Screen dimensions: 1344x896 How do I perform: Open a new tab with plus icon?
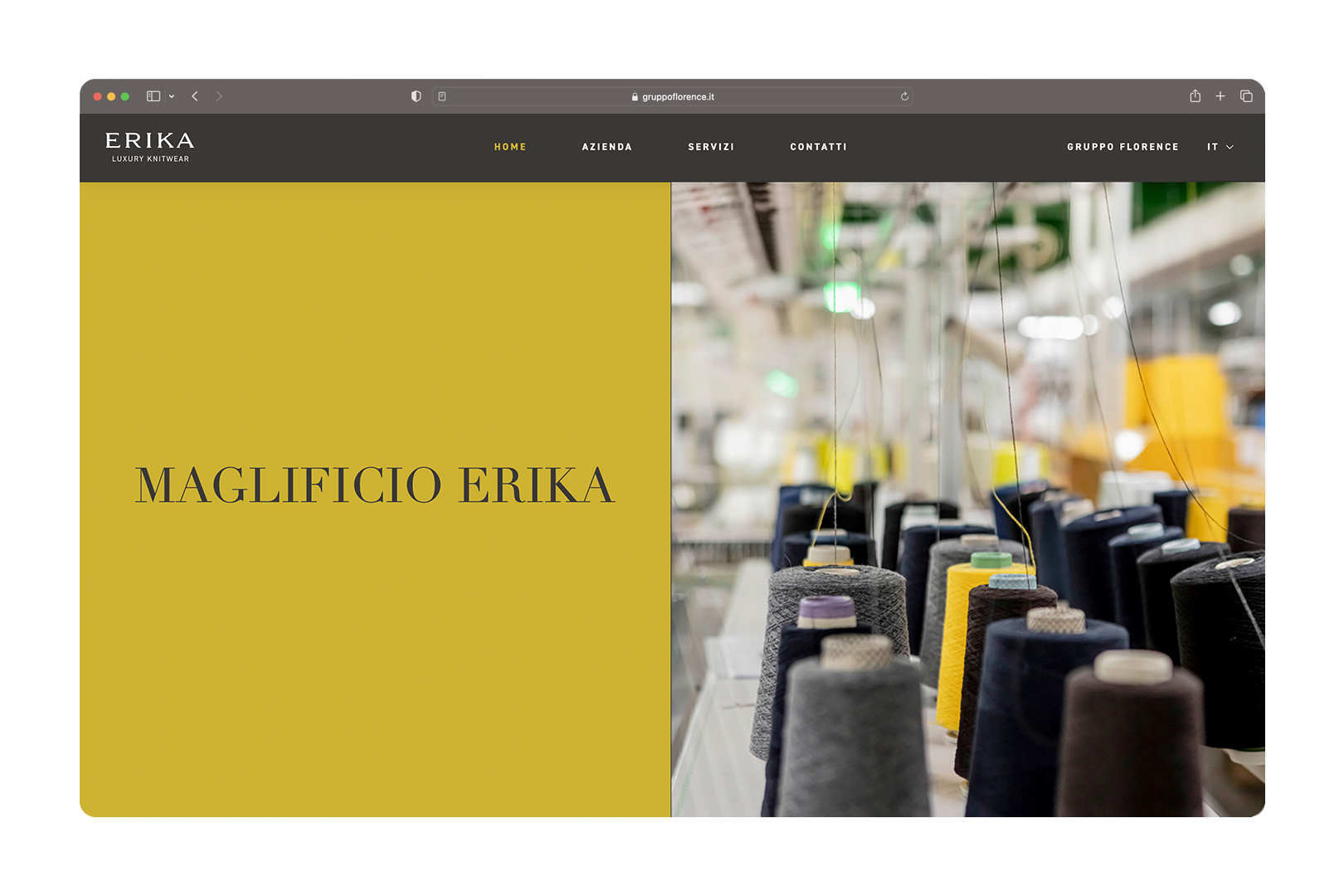point(1220,96)
